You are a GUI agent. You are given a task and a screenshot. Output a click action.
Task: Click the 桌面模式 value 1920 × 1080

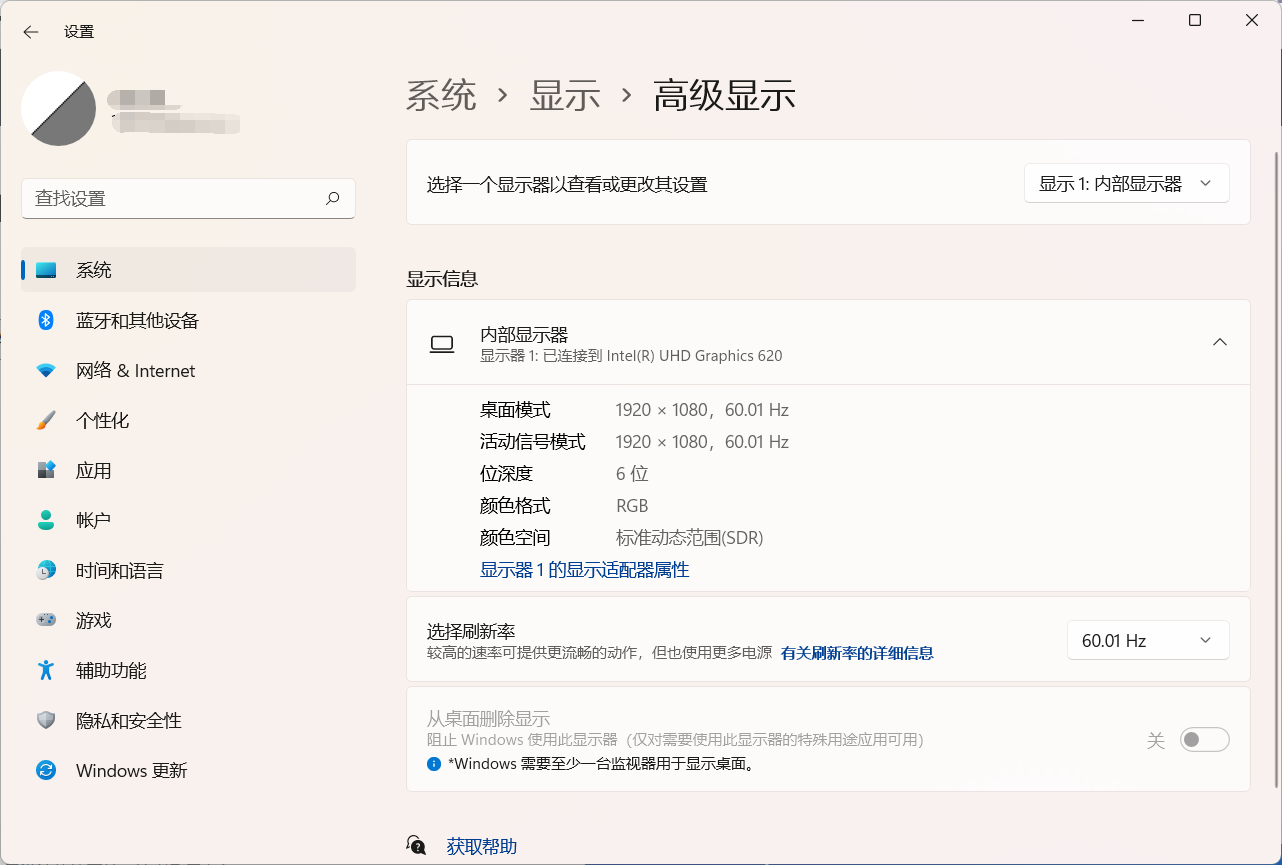click(702, 410)
